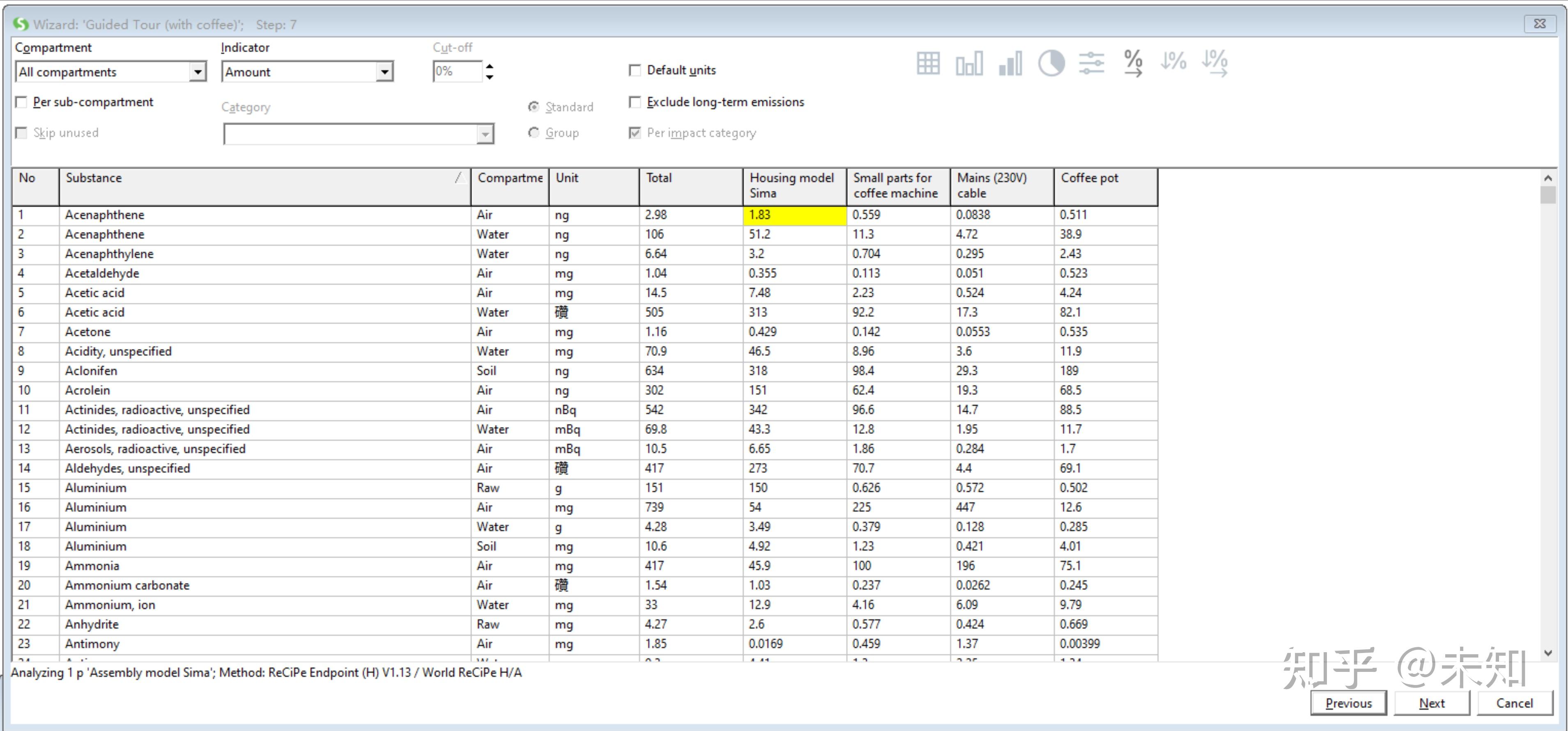Viewport: 1568px width, 731px height.
Task: Switch to table grid view icon
Action: click(x=928, y=63)
